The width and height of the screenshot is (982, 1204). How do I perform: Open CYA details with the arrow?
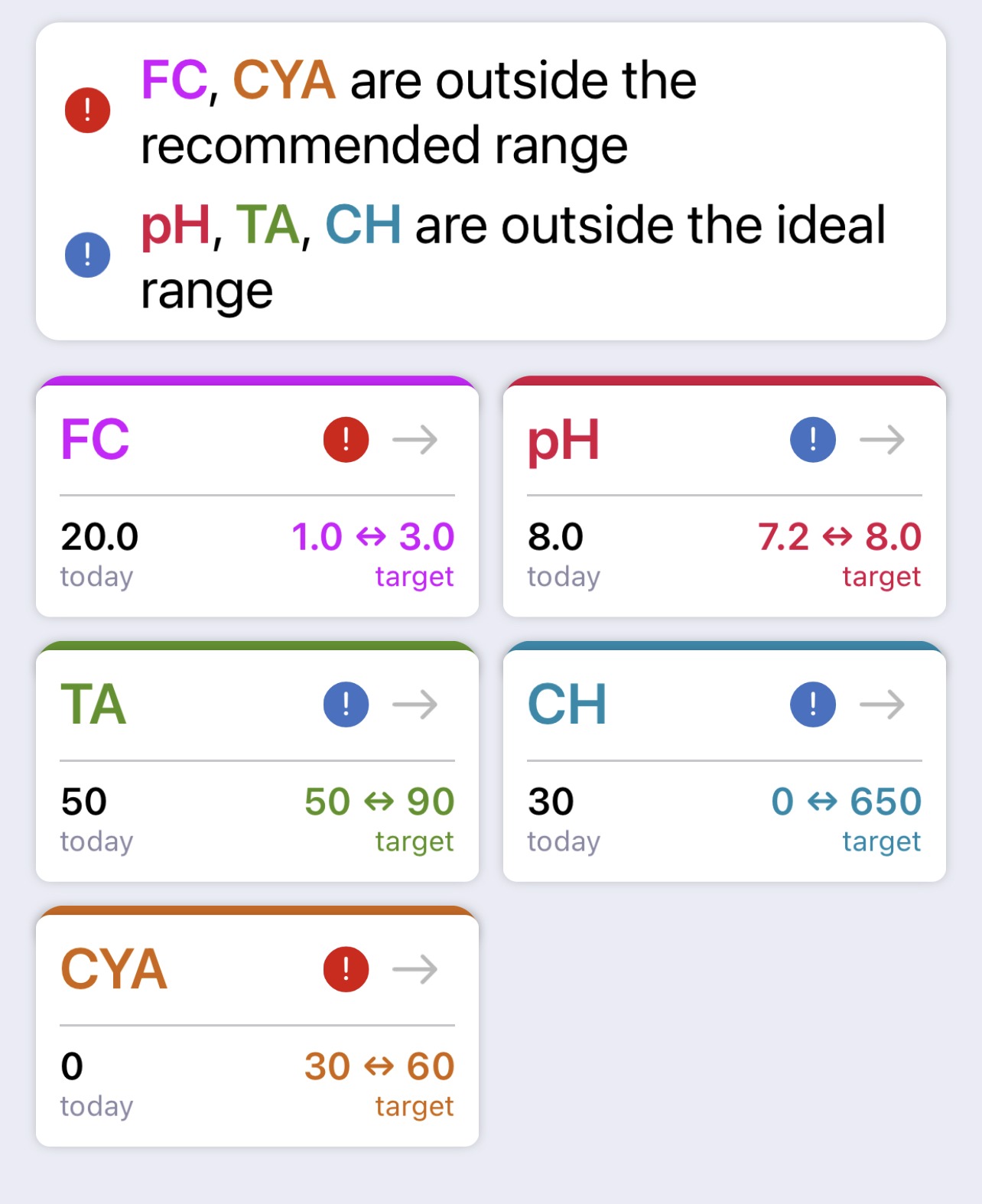point(415,969)
